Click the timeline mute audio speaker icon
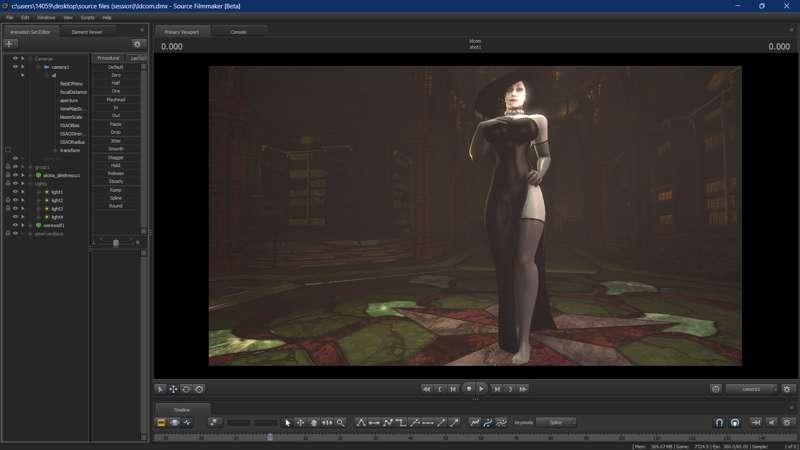 771,422
